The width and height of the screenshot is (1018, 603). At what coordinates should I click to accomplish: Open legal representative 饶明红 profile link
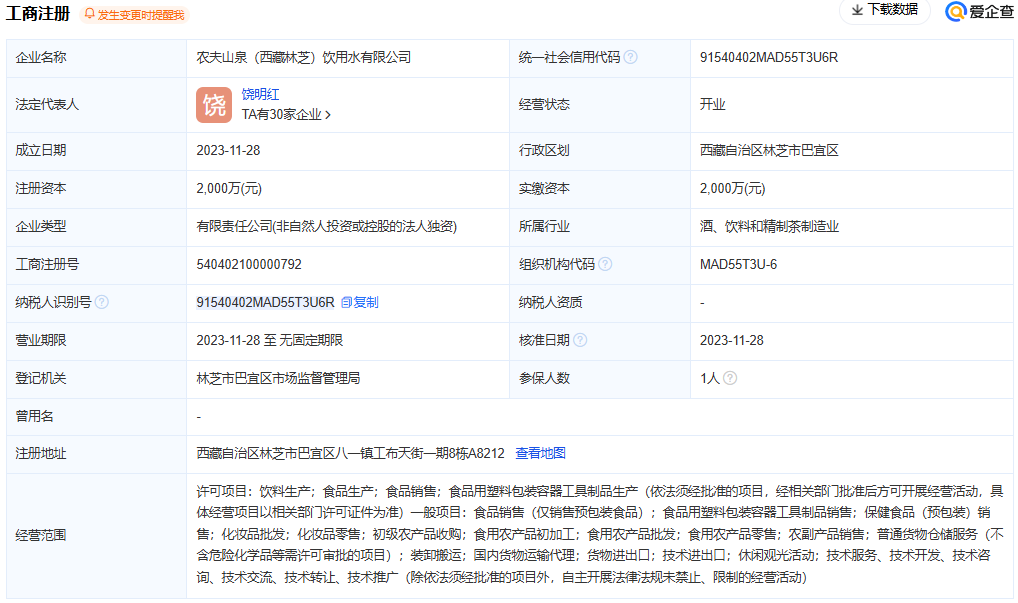pyautogui.click(x=260, y=94)
